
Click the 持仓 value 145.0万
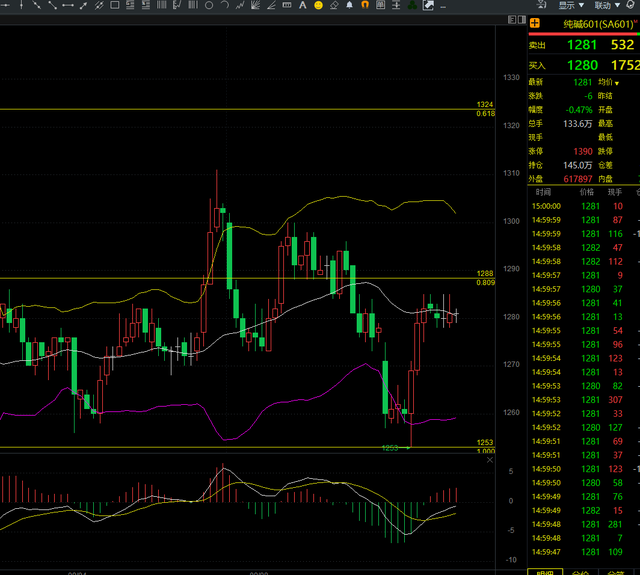coord(578,165)
